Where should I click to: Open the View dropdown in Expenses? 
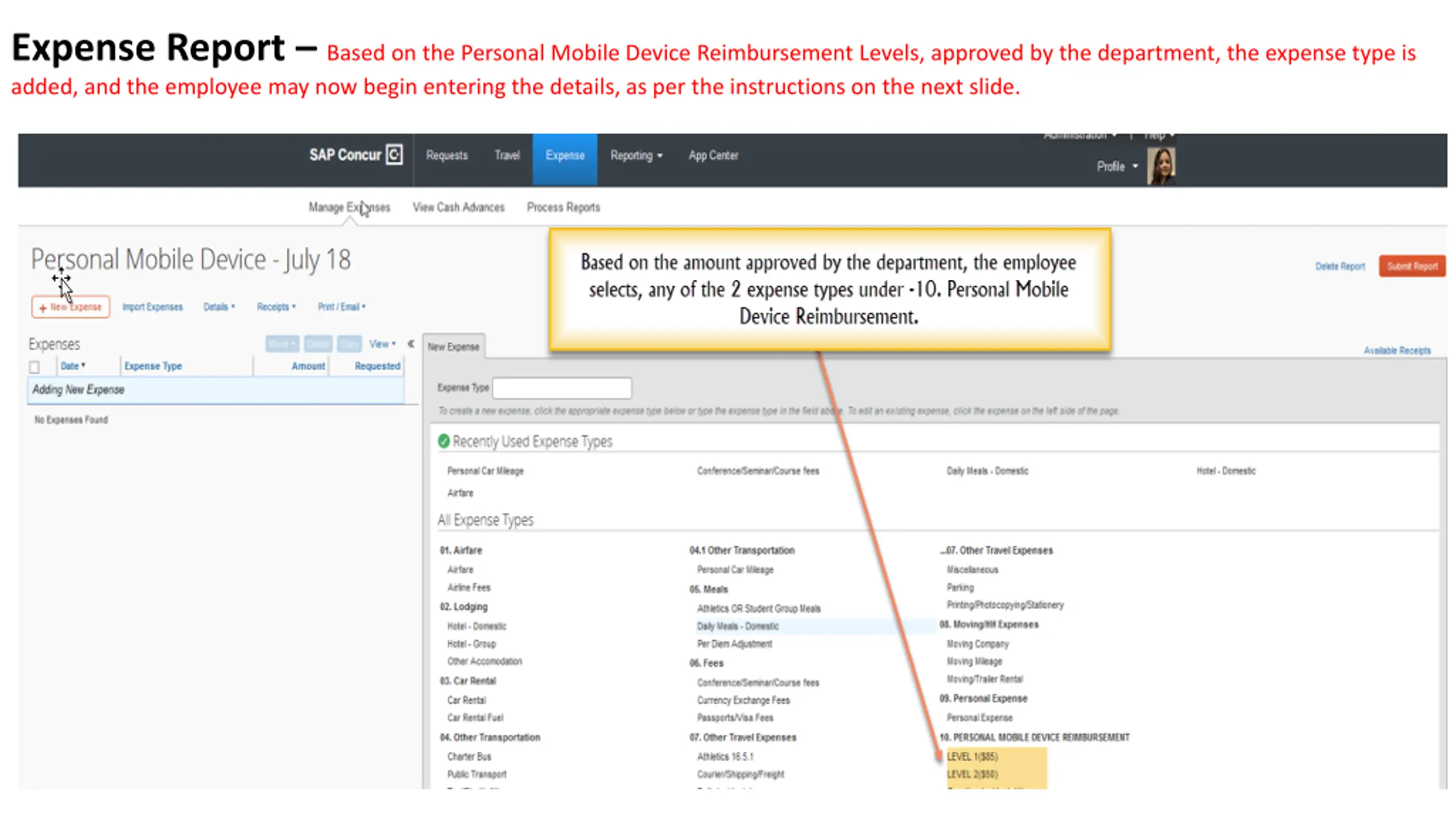tap(382, 344)
